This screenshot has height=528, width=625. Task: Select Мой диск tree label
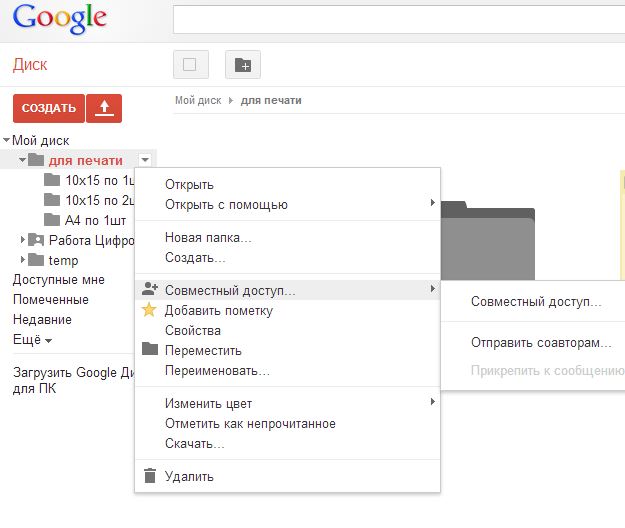coord(41,140)
